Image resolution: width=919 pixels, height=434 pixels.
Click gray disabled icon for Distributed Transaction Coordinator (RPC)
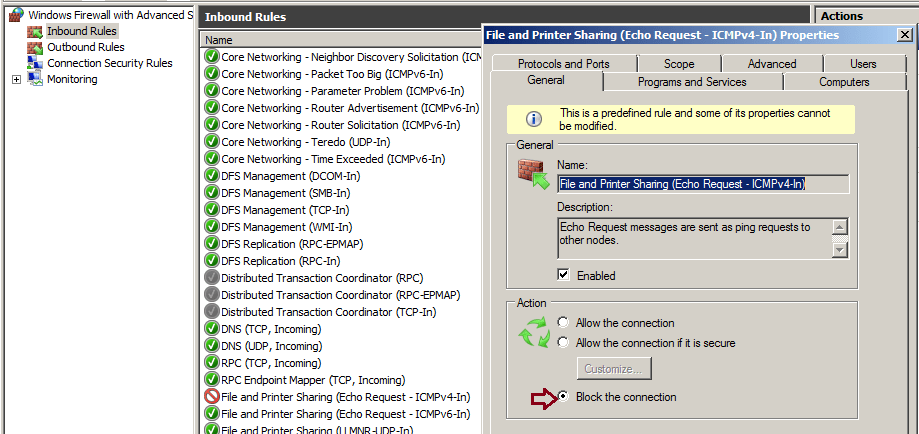212,278
